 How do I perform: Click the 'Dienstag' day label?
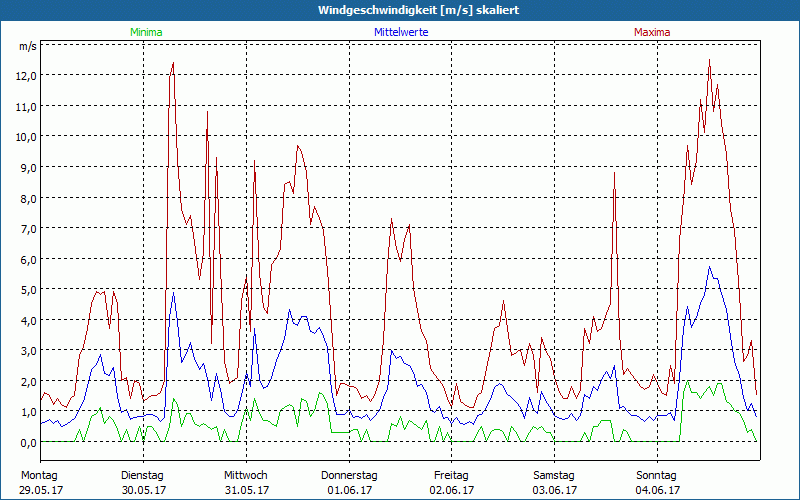(142, 476)
